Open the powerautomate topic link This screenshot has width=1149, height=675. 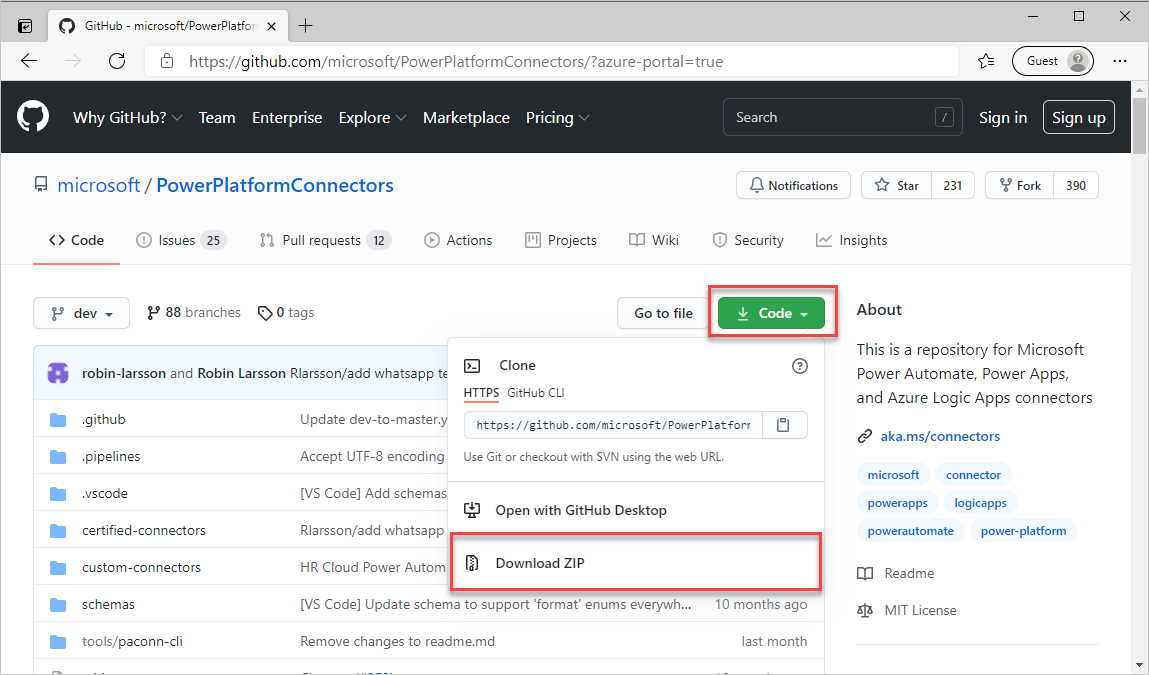[910, 530]
